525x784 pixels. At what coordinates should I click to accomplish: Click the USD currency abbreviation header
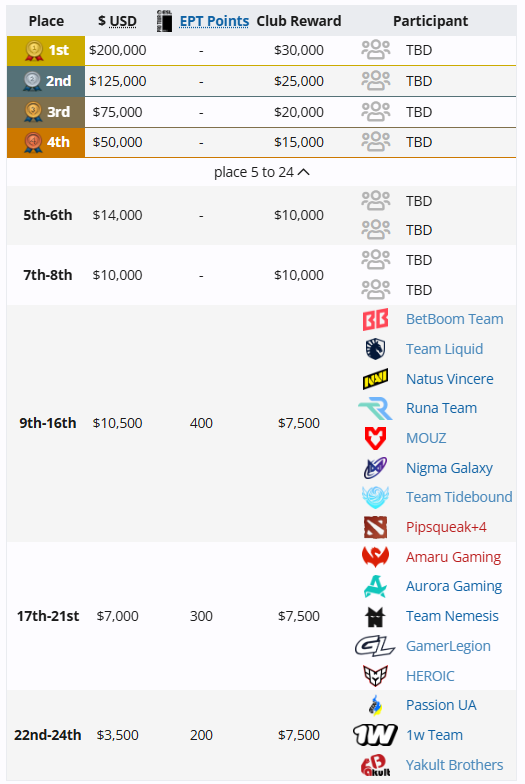click(x=123, y=21)
